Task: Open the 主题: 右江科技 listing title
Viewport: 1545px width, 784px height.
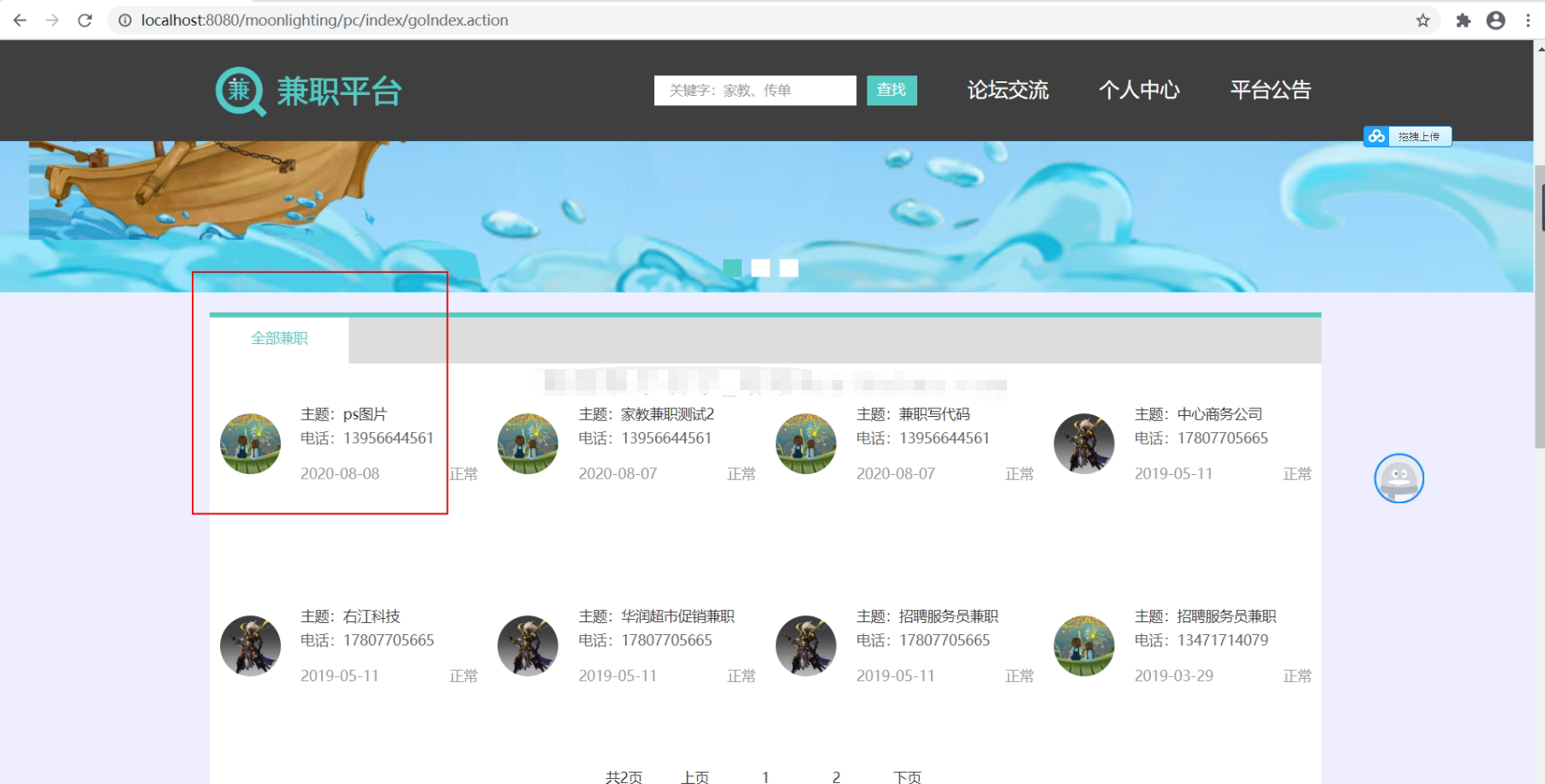Action: pos(350,616)
